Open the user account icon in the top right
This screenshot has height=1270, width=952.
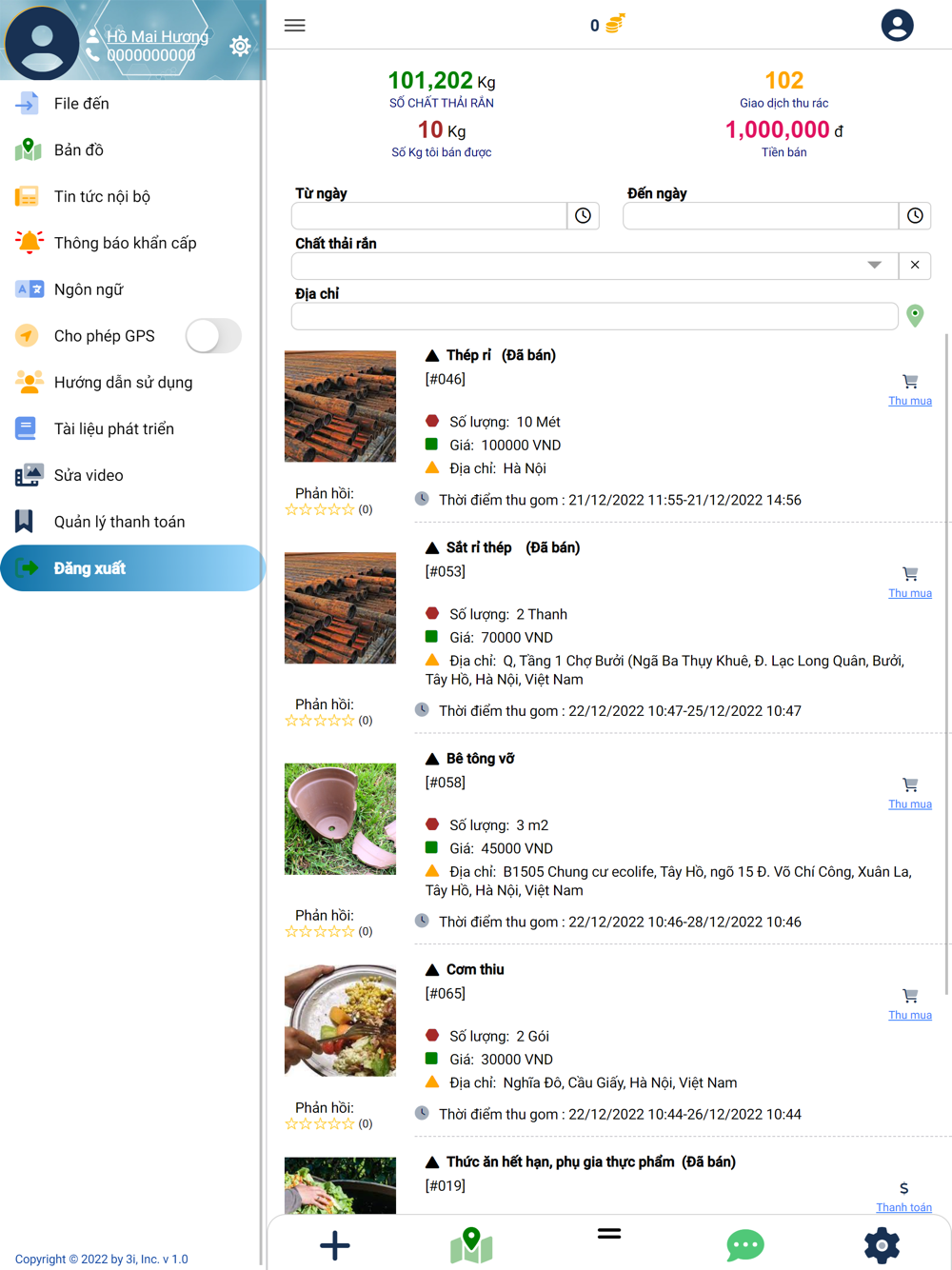tap(897, 26)
